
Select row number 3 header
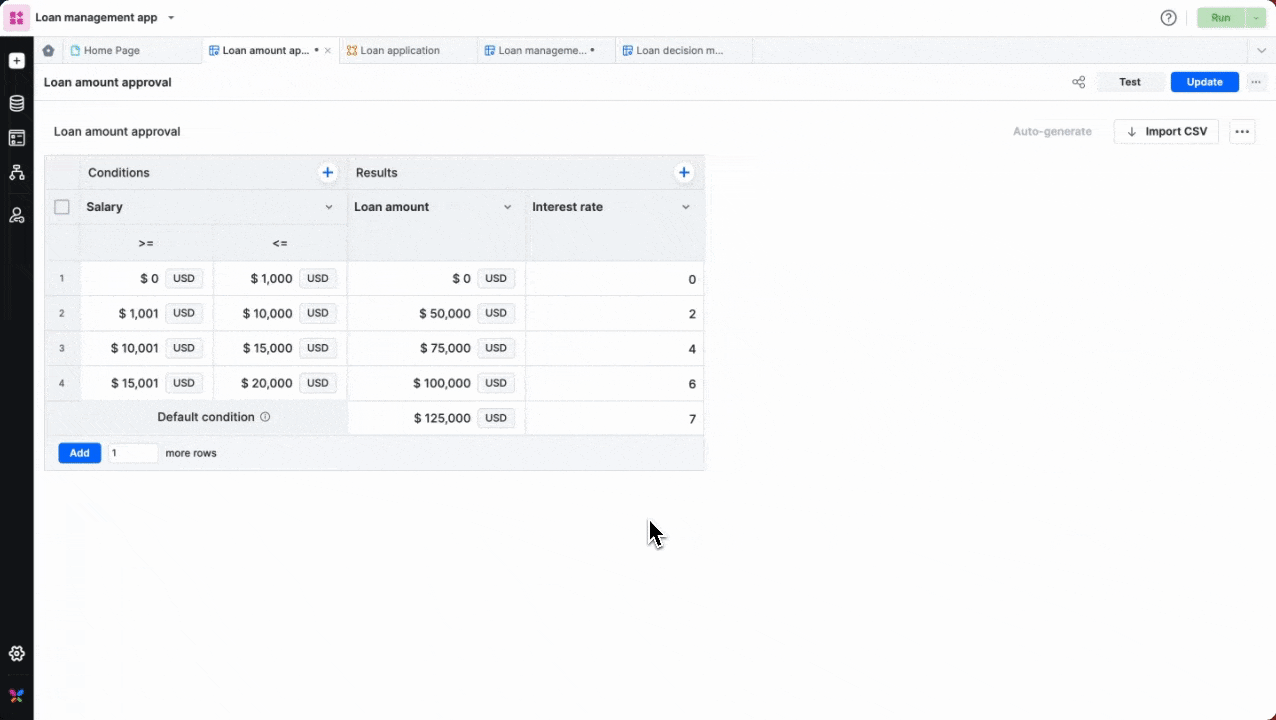point(62,348)
